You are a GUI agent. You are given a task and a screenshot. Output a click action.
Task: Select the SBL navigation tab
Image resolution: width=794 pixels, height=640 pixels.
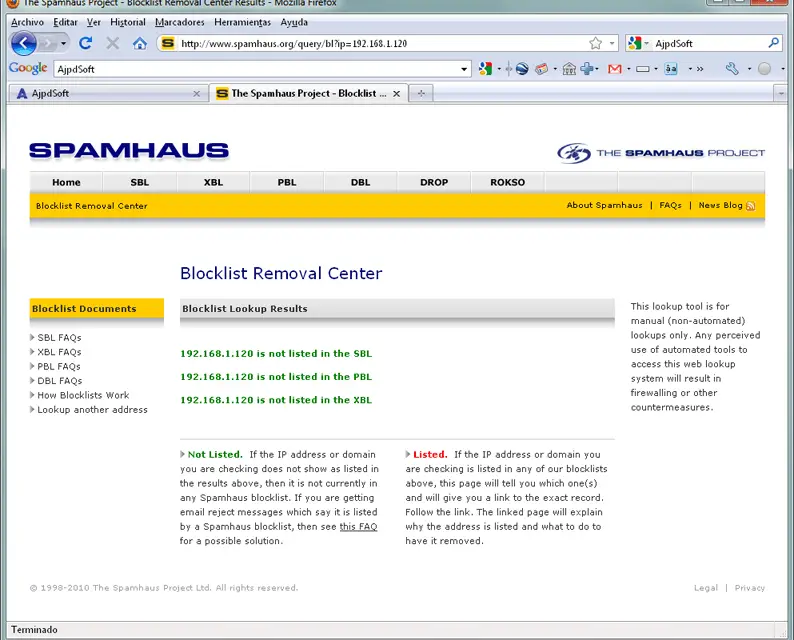click(140, 182)
